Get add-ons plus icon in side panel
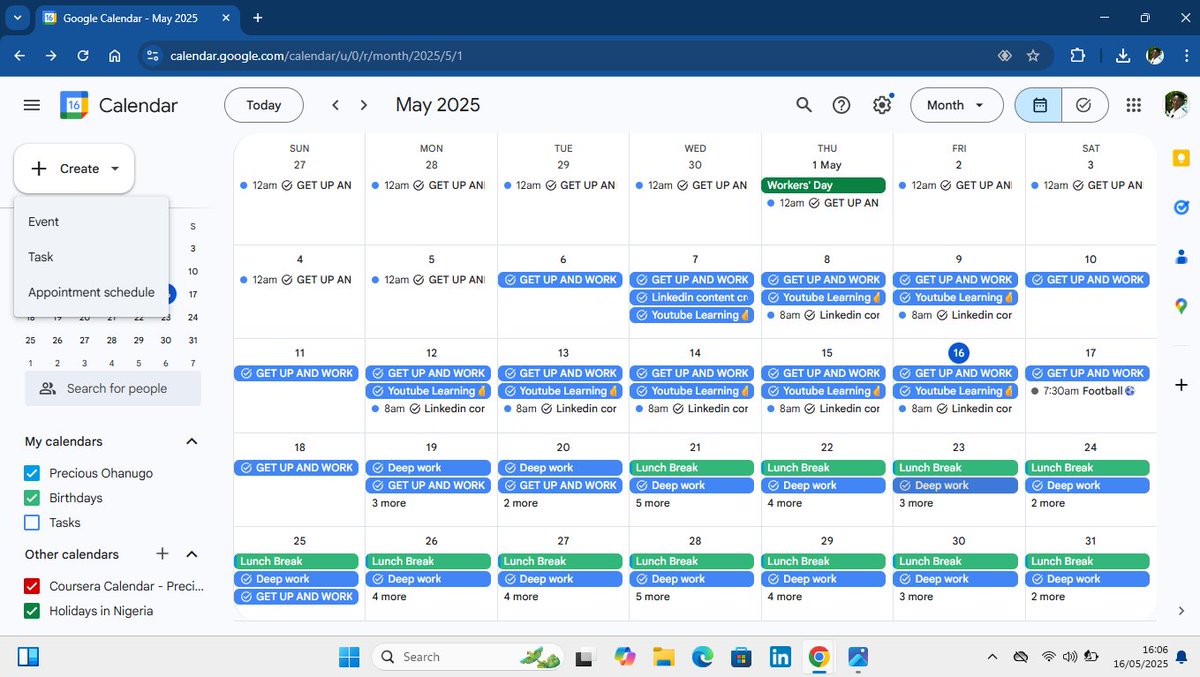This screenshot has width=1200, height=677. (1181, 385)
